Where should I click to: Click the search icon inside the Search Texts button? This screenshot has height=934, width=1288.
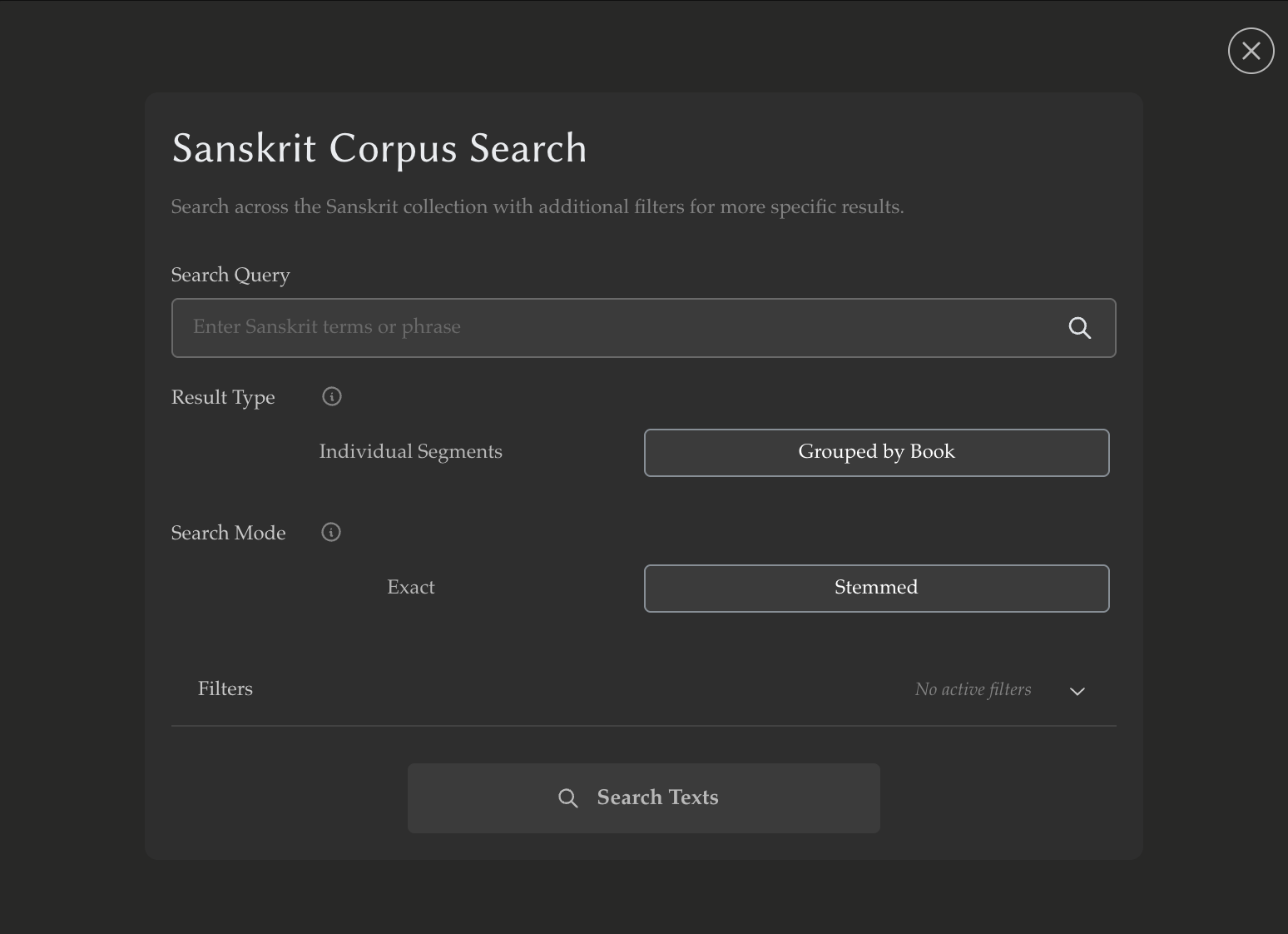coord(568,797)
